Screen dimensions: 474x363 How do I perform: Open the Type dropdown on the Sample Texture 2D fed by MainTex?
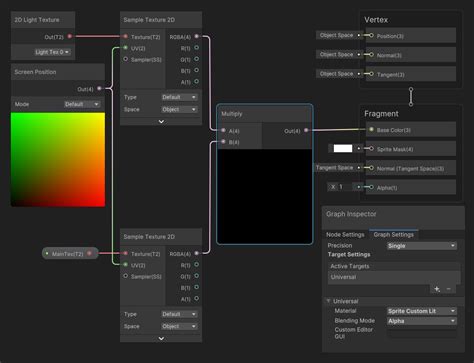[179, 314]
